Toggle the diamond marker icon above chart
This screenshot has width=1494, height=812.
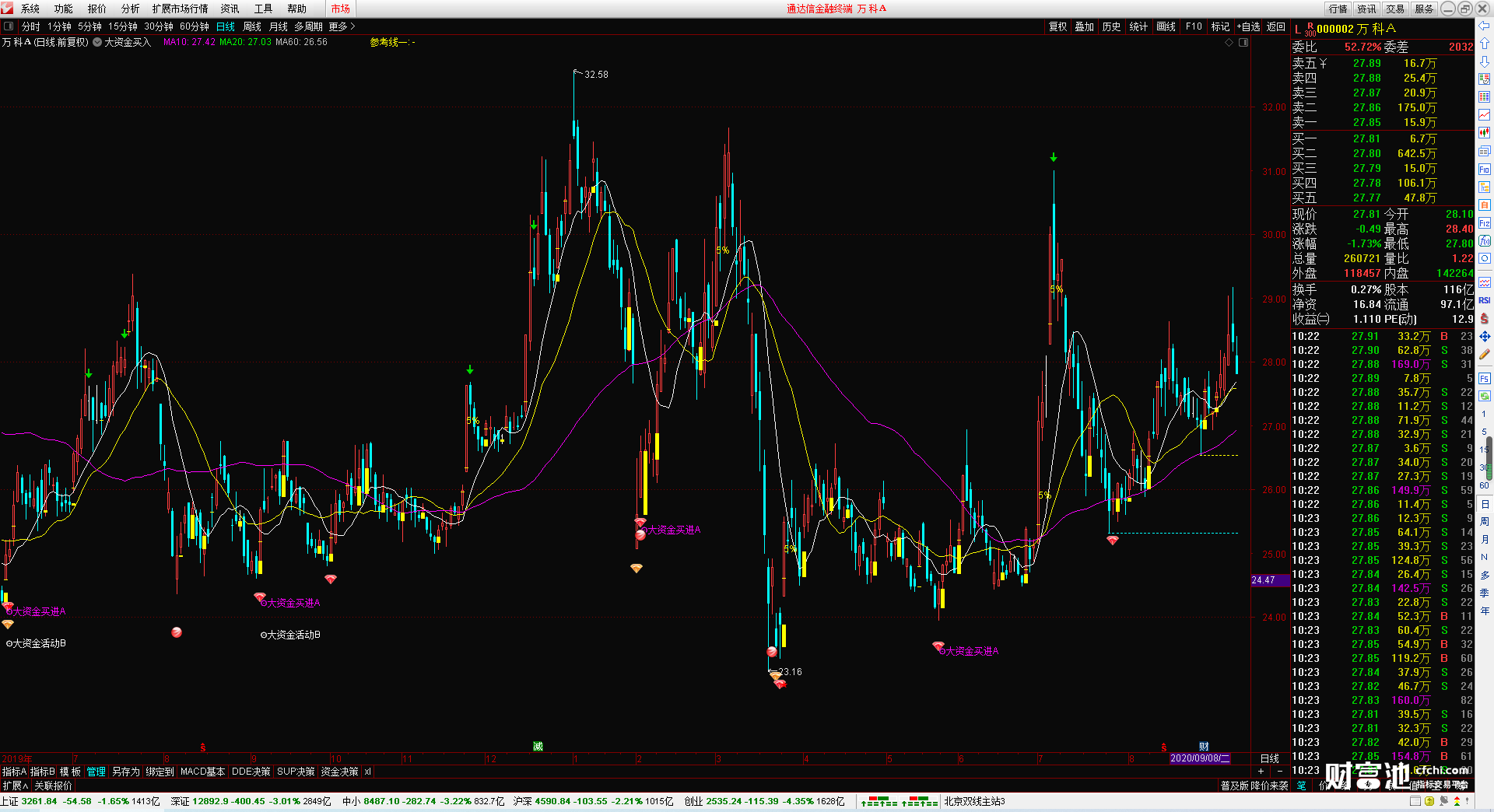point(1229,43)
